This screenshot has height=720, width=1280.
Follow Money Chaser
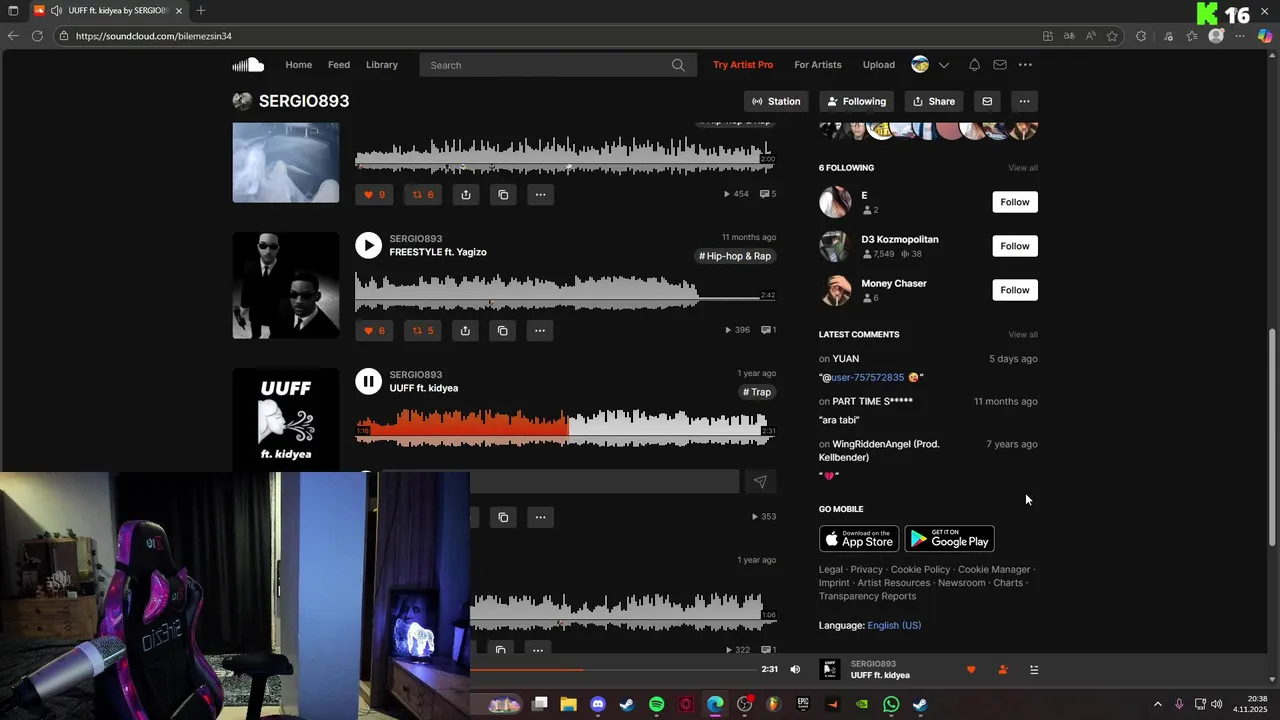tap(1015, 290)
